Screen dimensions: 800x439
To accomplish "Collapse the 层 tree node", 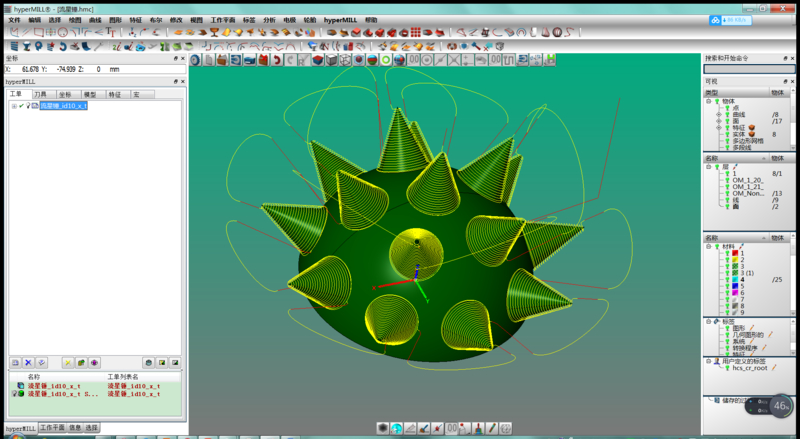I will tap(709, 167).
